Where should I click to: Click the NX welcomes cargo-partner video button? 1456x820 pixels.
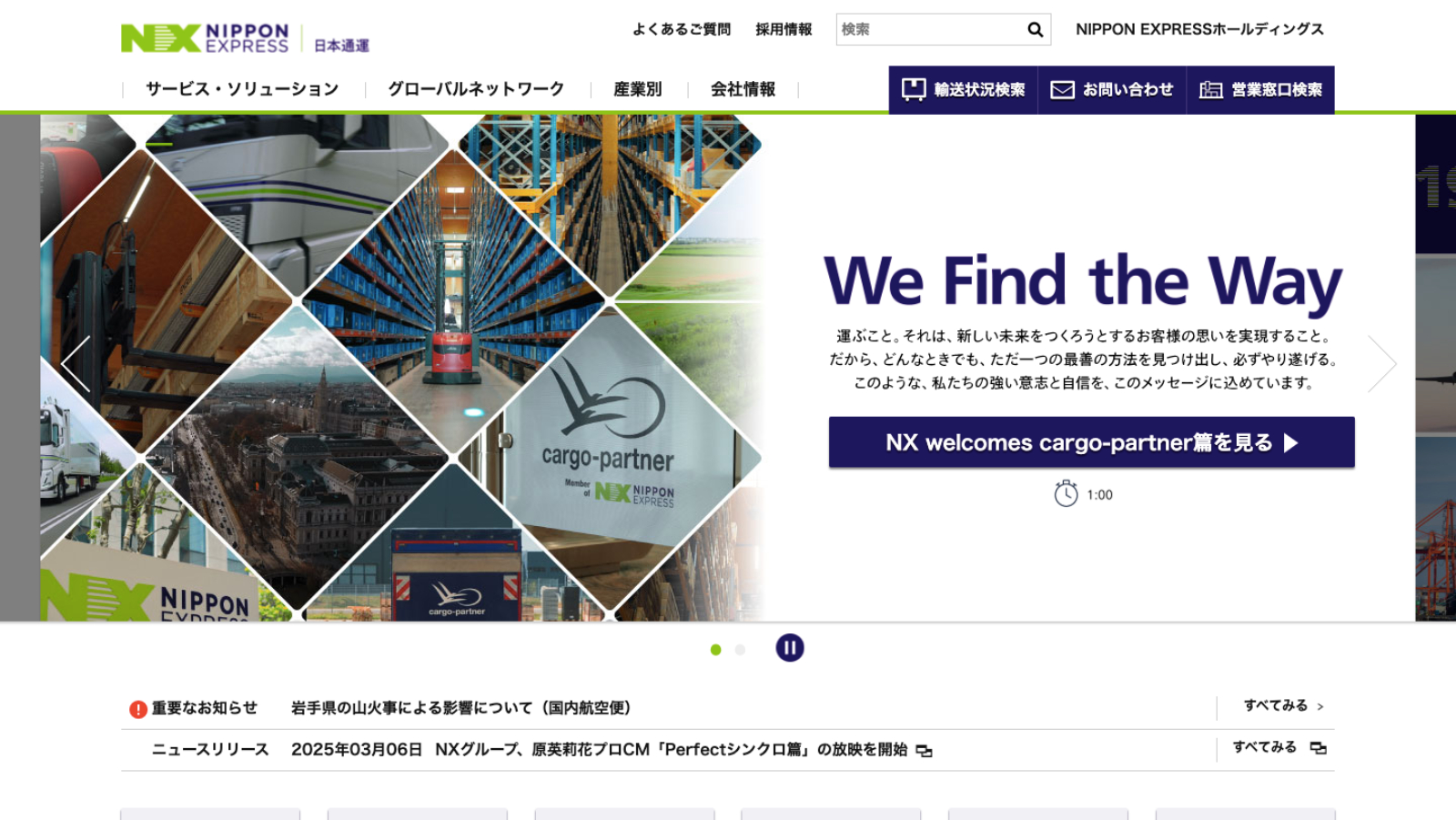[x=1091, y=442]
